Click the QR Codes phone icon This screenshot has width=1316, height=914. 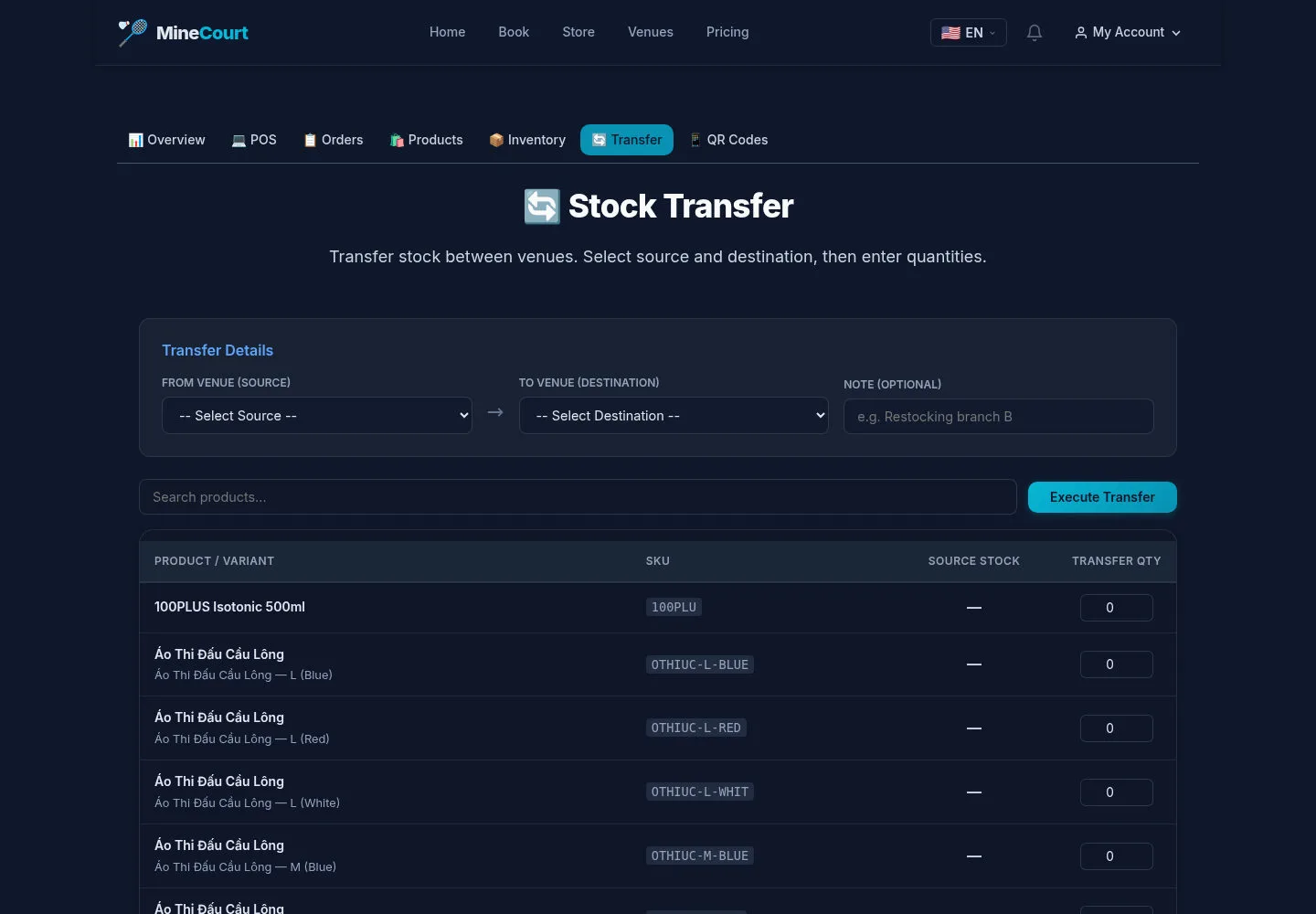(695, 140)
